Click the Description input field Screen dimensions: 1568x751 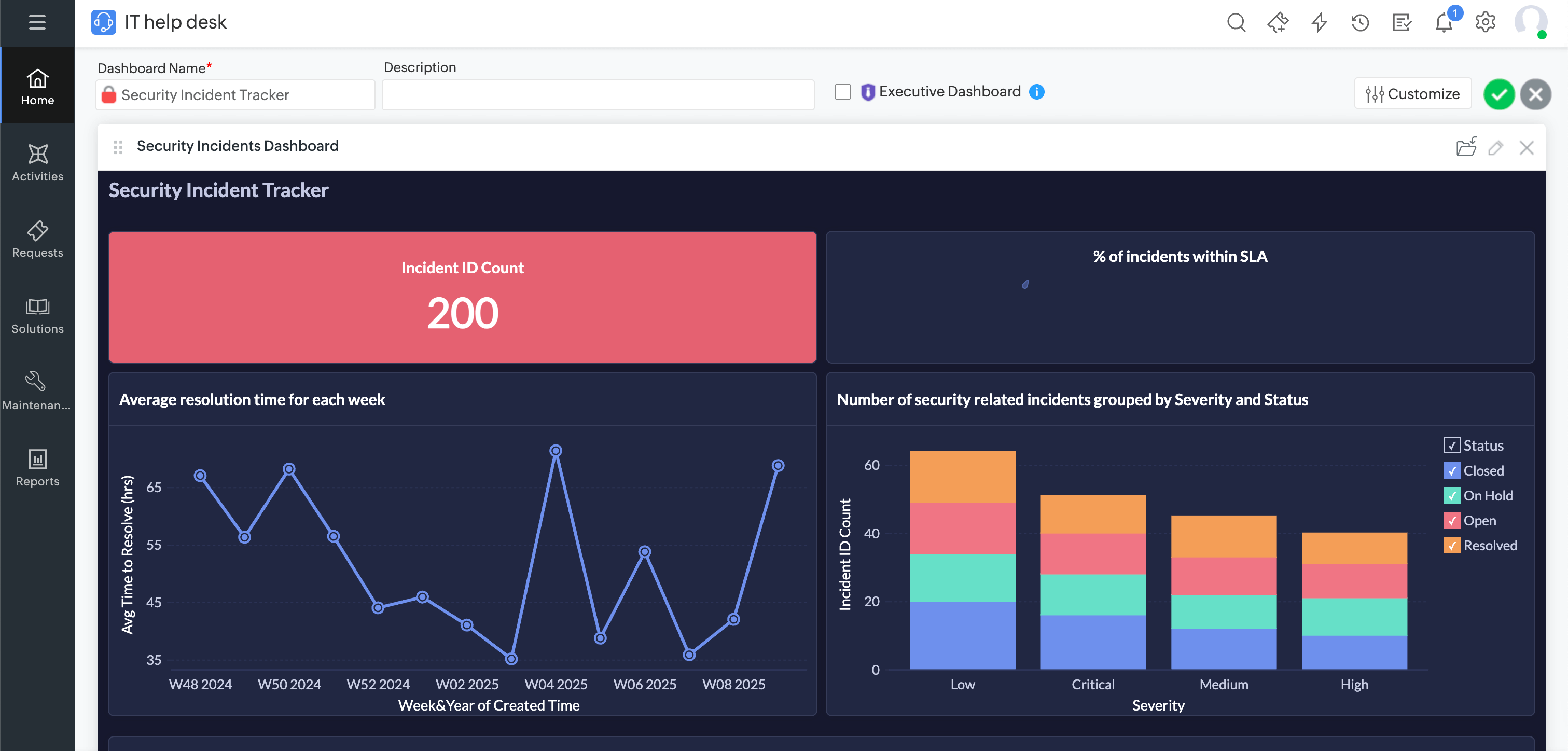click(598, 95)
